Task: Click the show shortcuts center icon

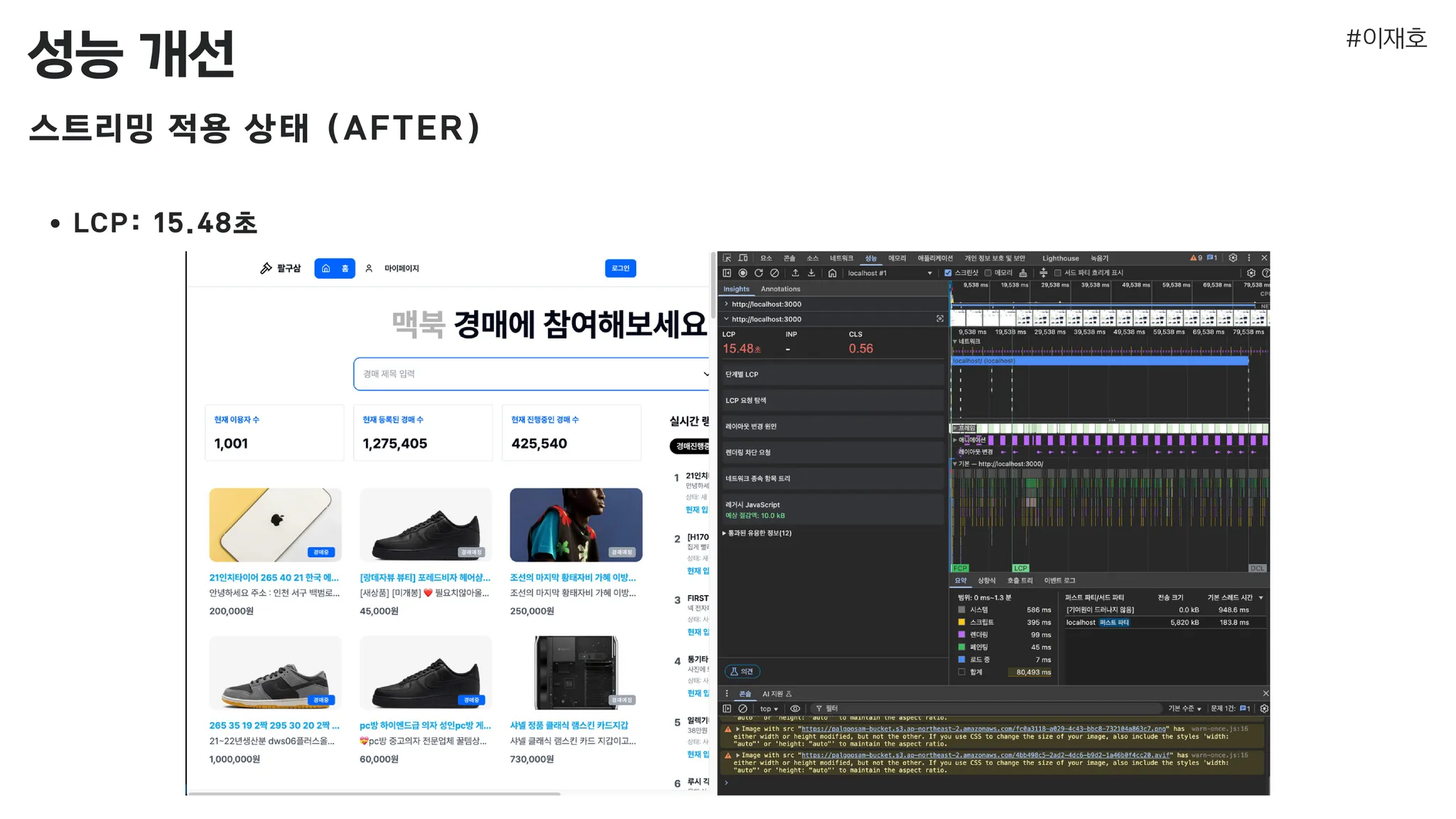Action: point(1044,273)
